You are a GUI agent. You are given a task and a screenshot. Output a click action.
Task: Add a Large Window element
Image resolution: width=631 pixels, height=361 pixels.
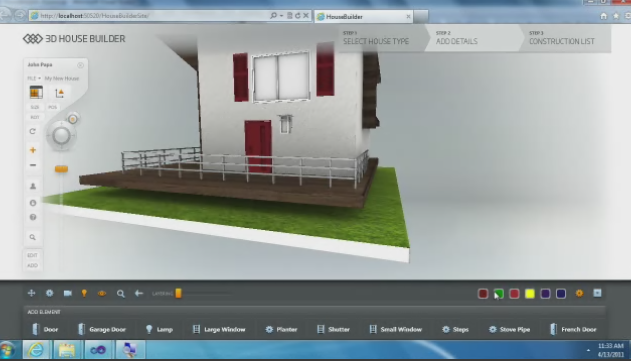219,329
